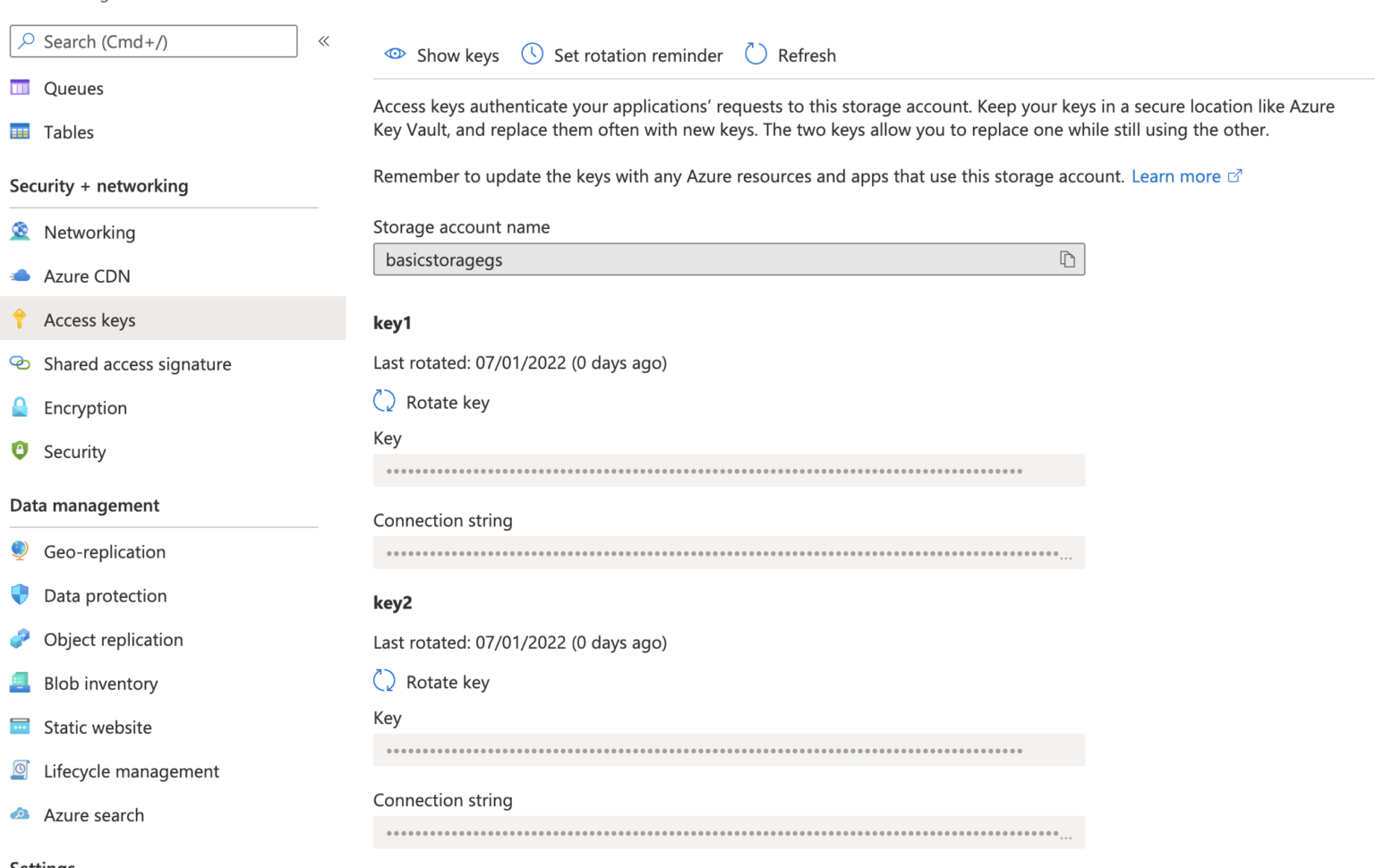Screen dimensions: 1375x868
Task: Rotate key2 using its rotate icon
Action: 385,682
